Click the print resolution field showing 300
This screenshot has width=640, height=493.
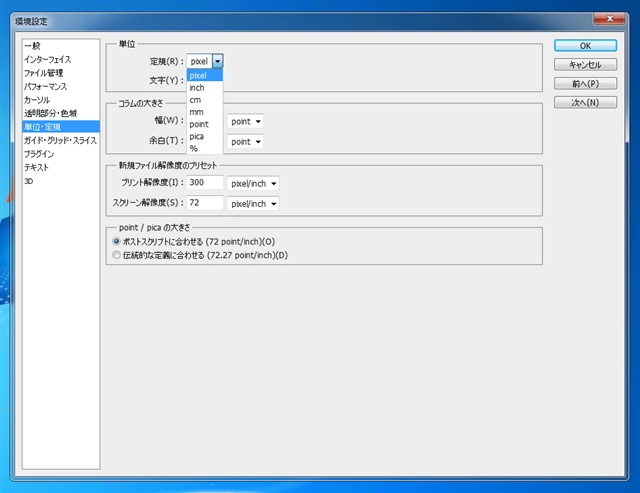[205, 182]
